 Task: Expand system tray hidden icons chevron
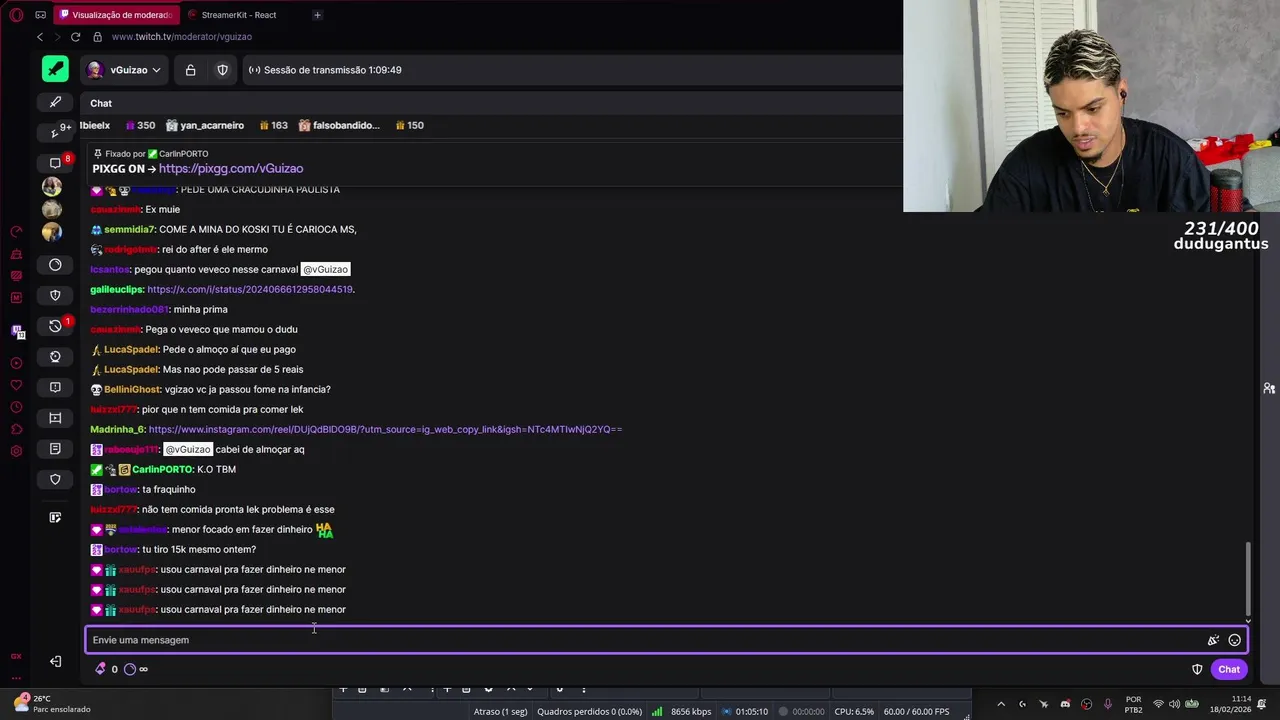pos(1000,704)
